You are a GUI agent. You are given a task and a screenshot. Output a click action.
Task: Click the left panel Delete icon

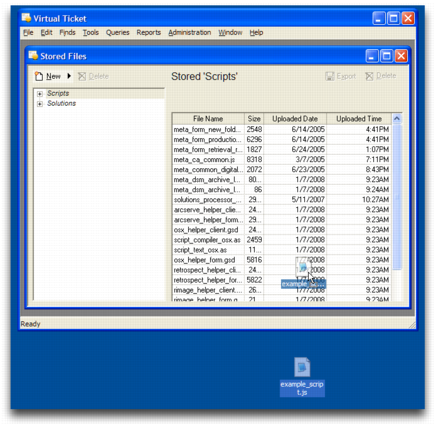[x=82, y=76]
